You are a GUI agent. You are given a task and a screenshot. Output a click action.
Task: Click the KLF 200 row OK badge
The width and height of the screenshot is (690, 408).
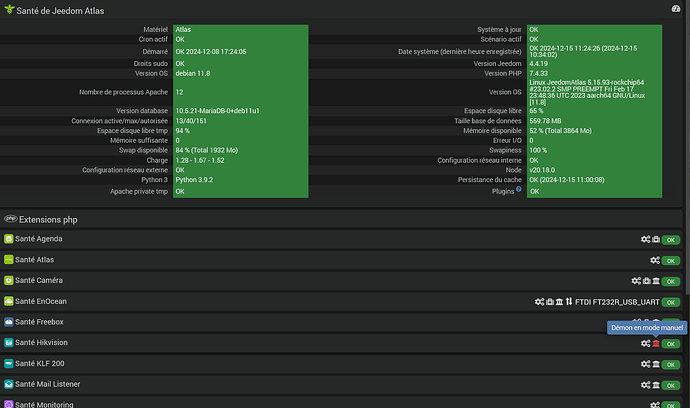point(671,364)
